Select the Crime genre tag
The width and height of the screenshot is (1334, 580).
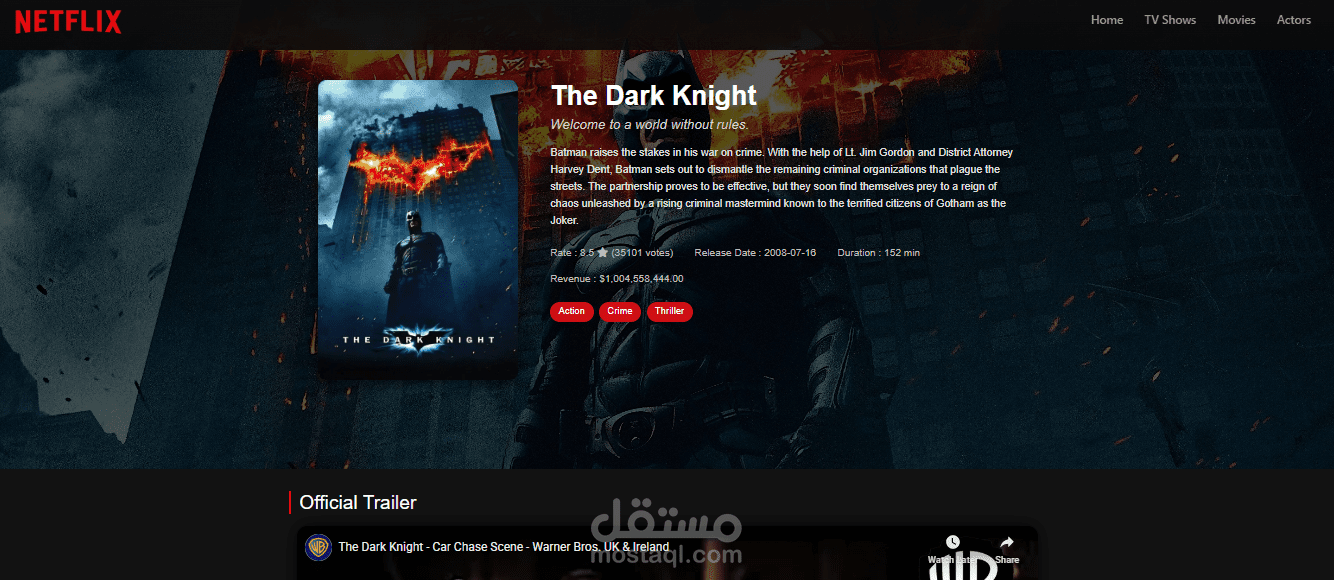620,311
